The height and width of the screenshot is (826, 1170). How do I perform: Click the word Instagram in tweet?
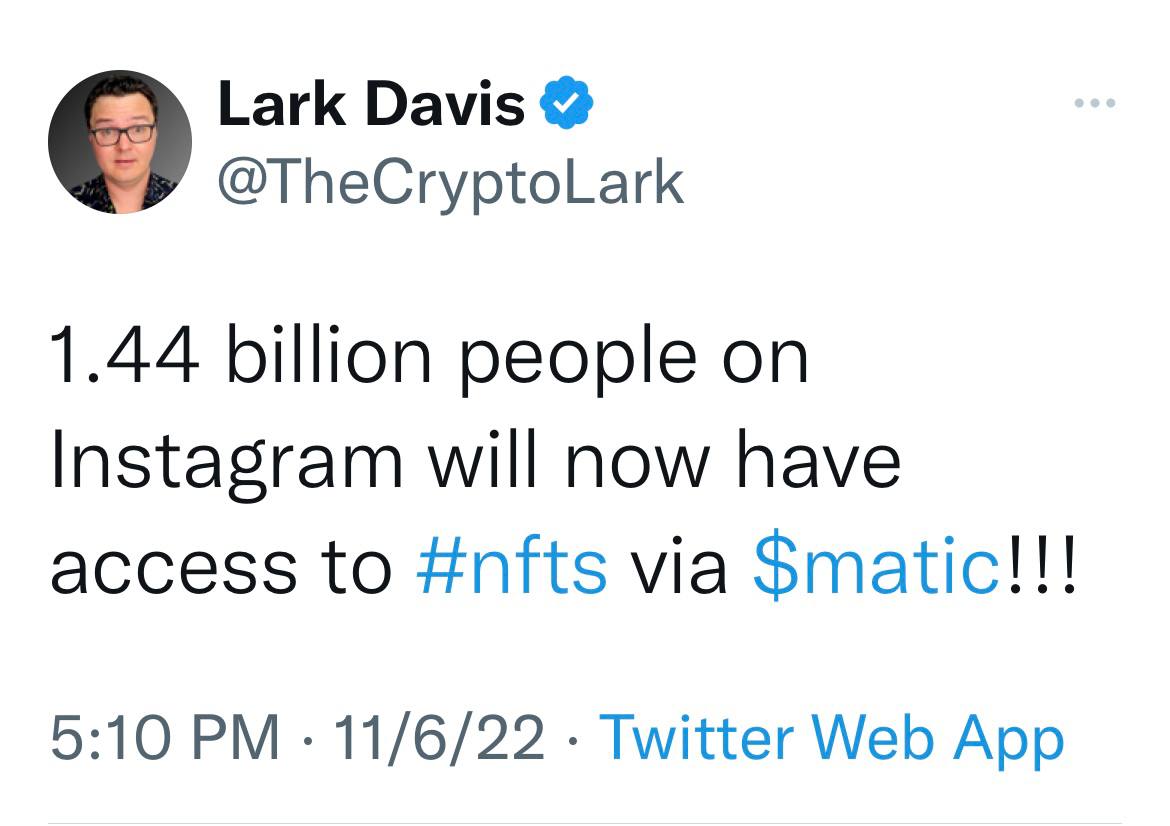pos(227,463)
